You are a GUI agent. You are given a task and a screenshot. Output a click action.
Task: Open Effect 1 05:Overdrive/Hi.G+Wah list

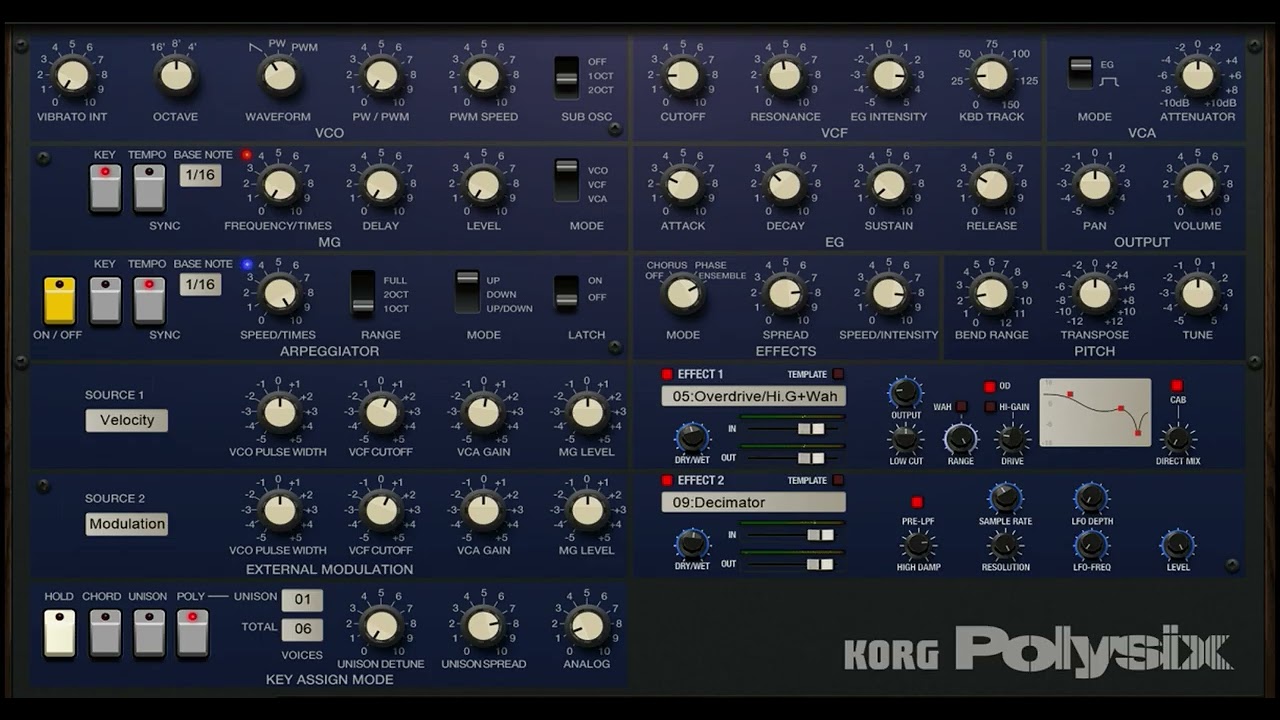753,396
